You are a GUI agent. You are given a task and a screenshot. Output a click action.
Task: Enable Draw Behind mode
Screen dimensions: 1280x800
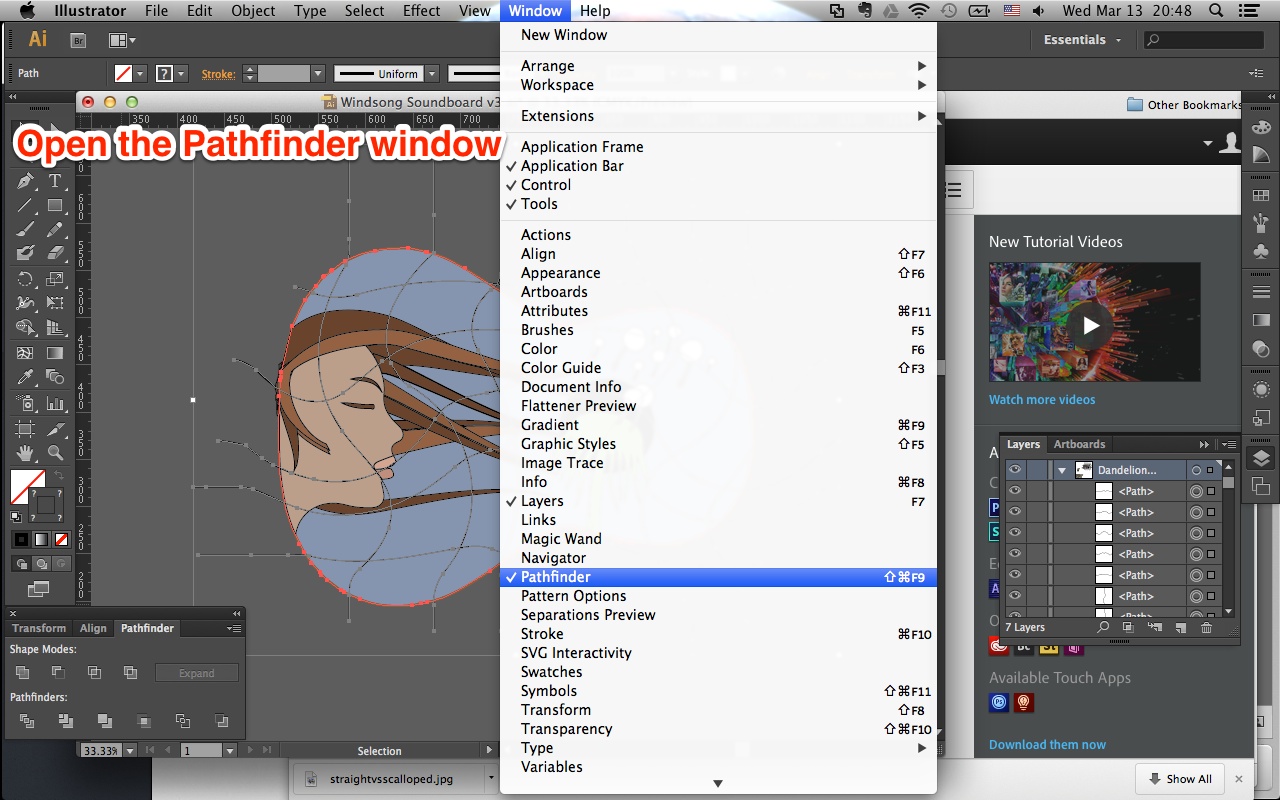click(x=40, y=564)
